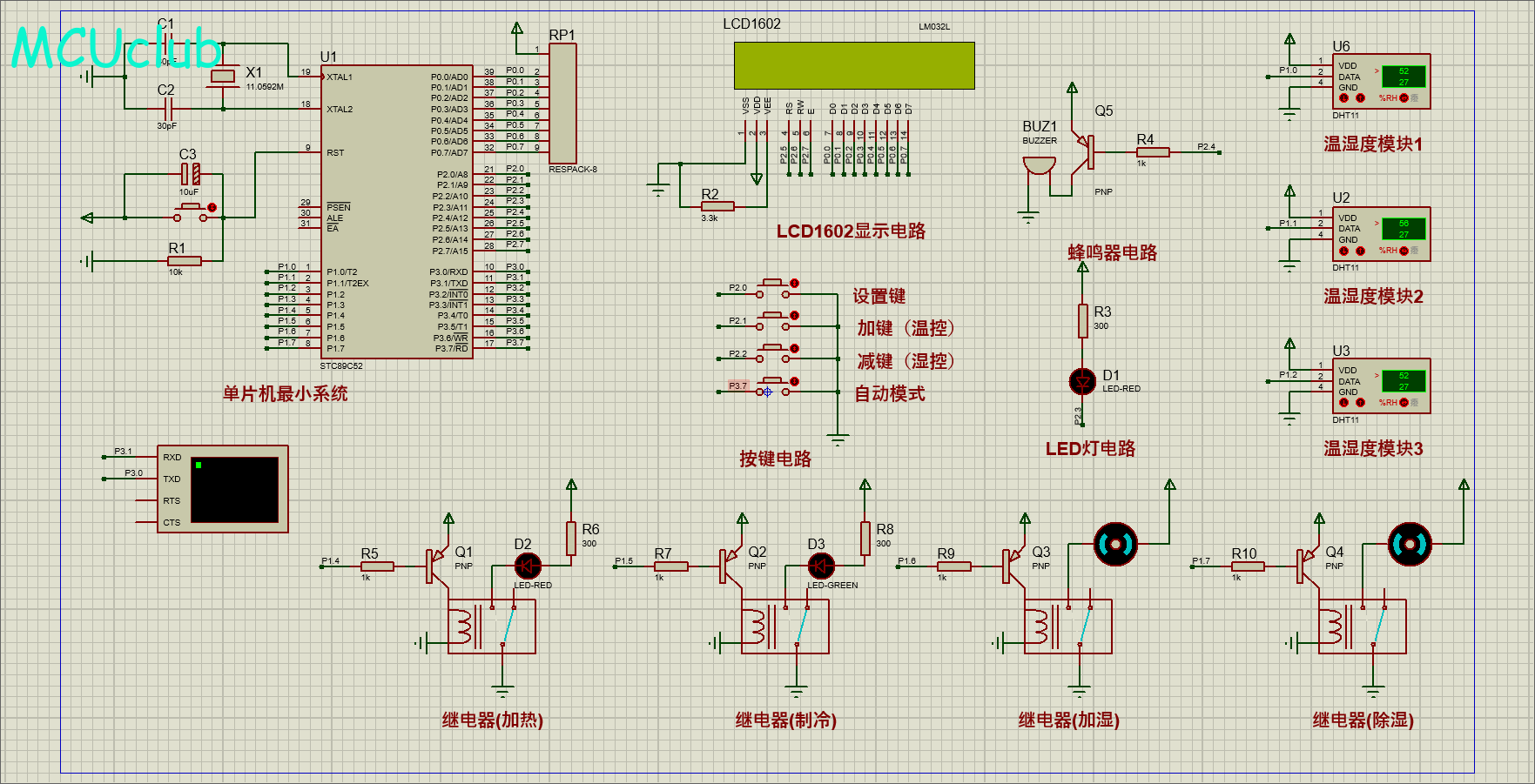Select the BUZ1 buzzer component
This screenshot has height=784, width=1535.
(x=1039, y=167)
